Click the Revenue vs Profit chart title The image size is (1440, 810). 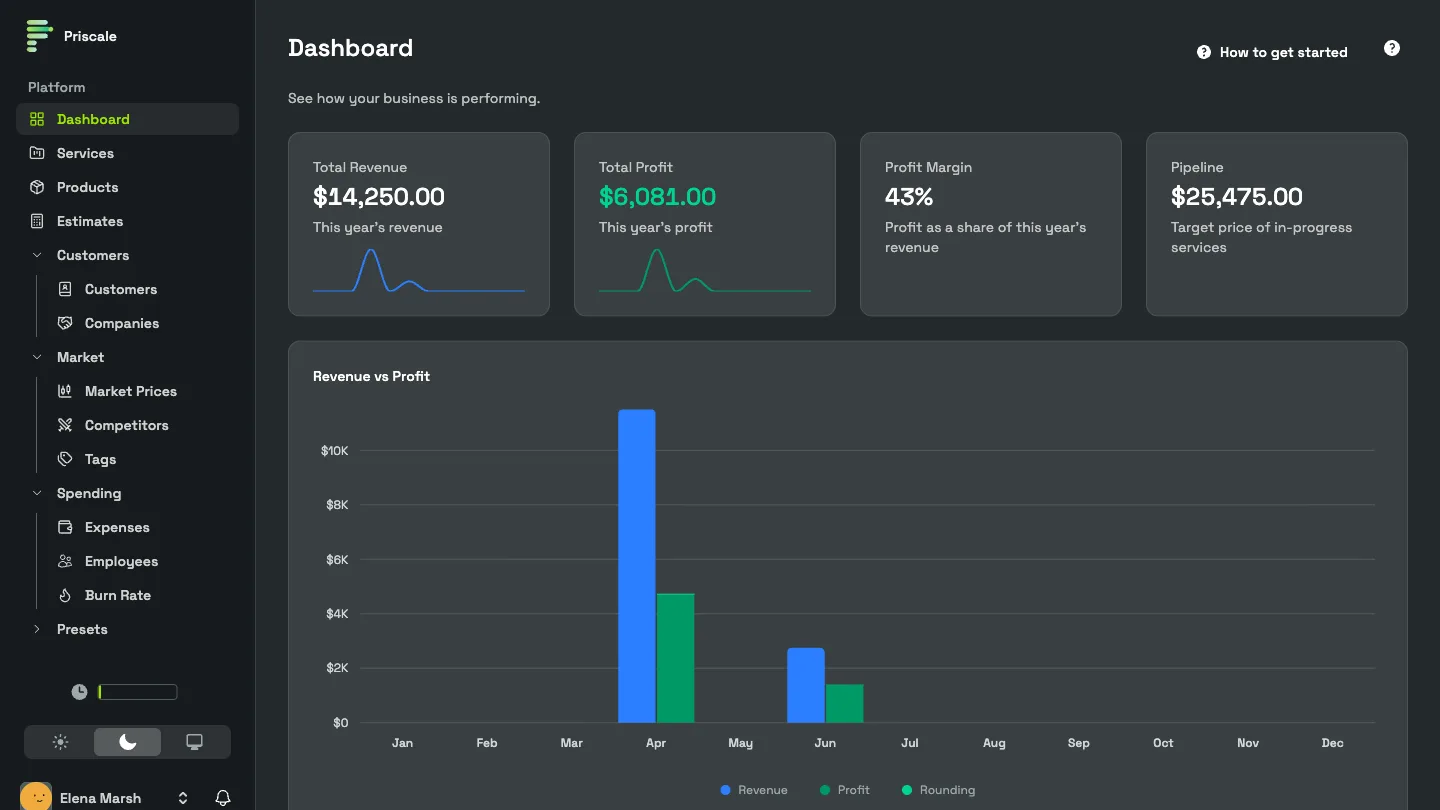(x=371, y=376)
